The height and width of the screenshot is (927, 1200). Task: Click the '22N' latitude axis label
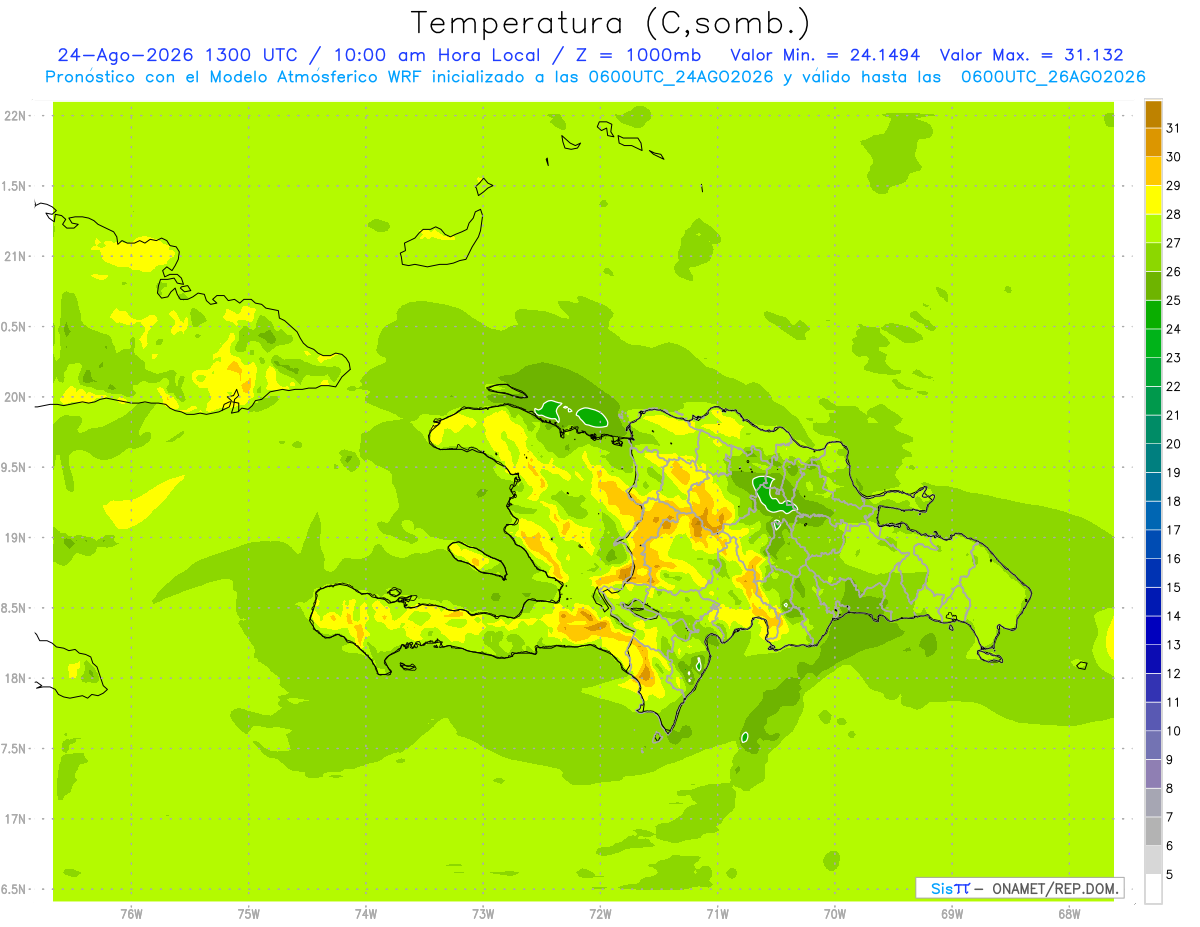tap(15, 116)
